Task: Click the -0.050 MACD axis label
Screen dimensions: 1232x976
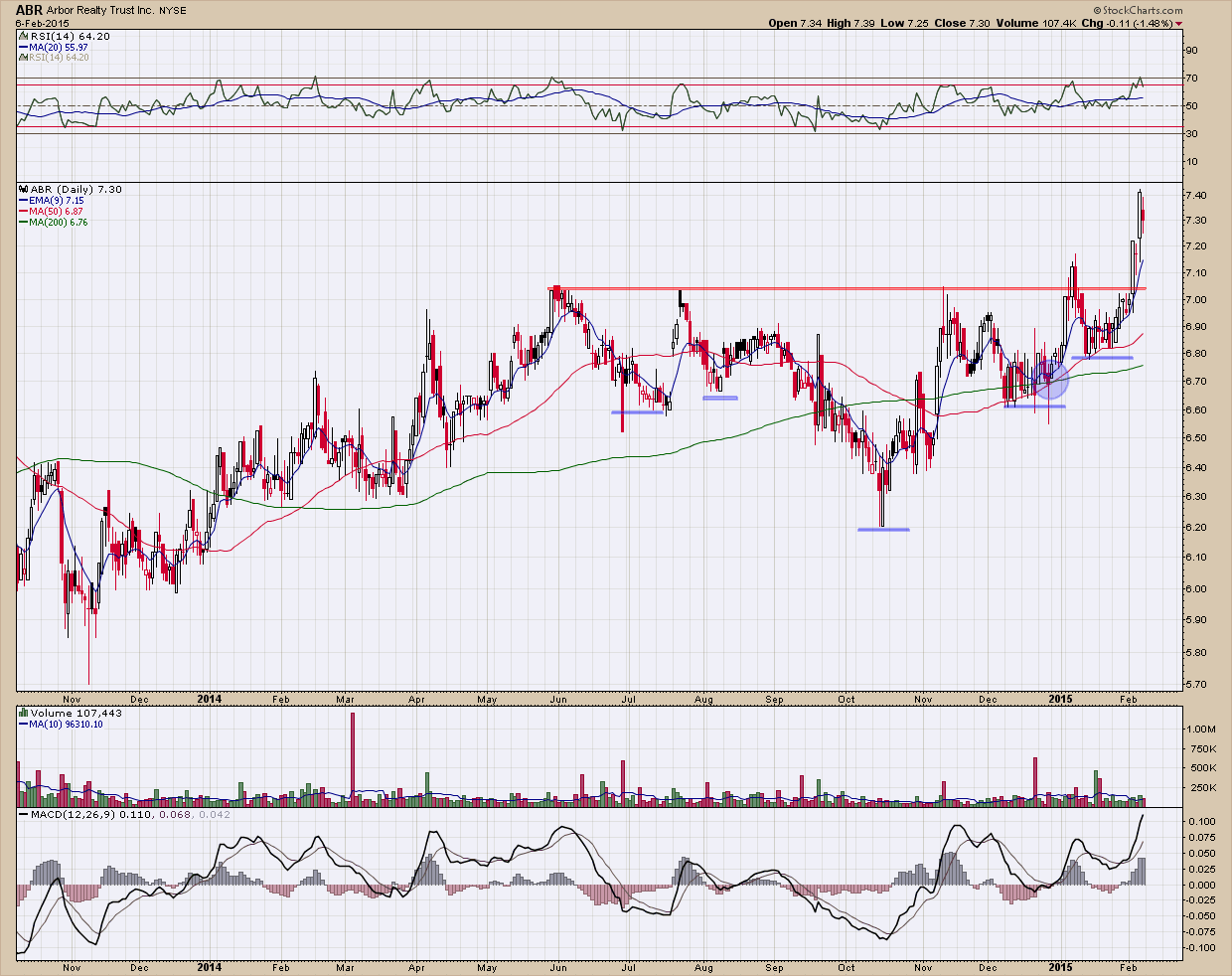Action: point(1201,917)
